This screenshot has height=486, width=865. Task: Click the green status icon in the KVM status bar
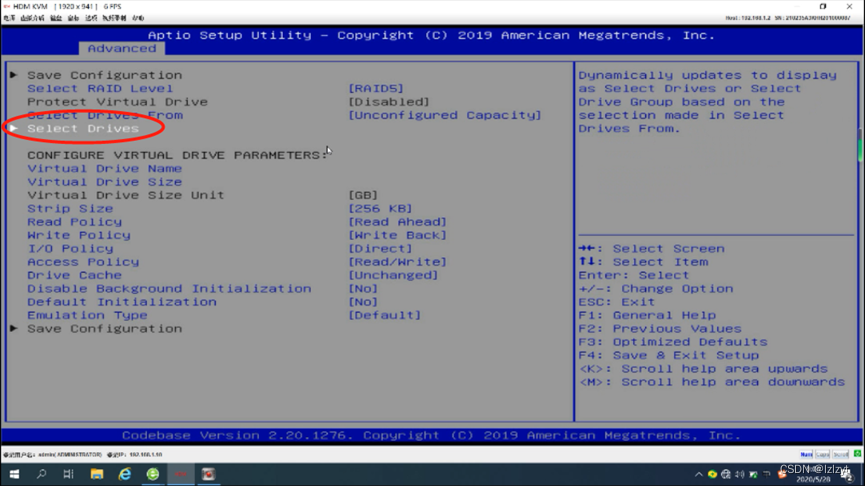click(858, 453)
